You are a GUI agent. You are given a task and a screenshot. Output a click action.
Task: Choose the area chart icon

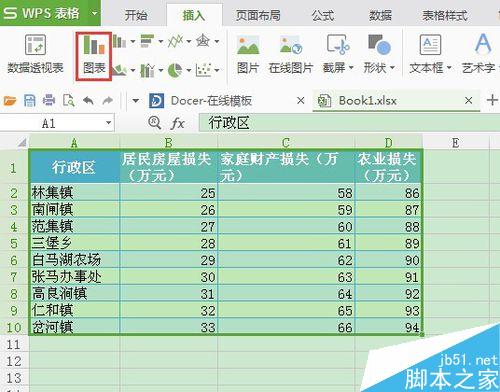click(119, 70)
